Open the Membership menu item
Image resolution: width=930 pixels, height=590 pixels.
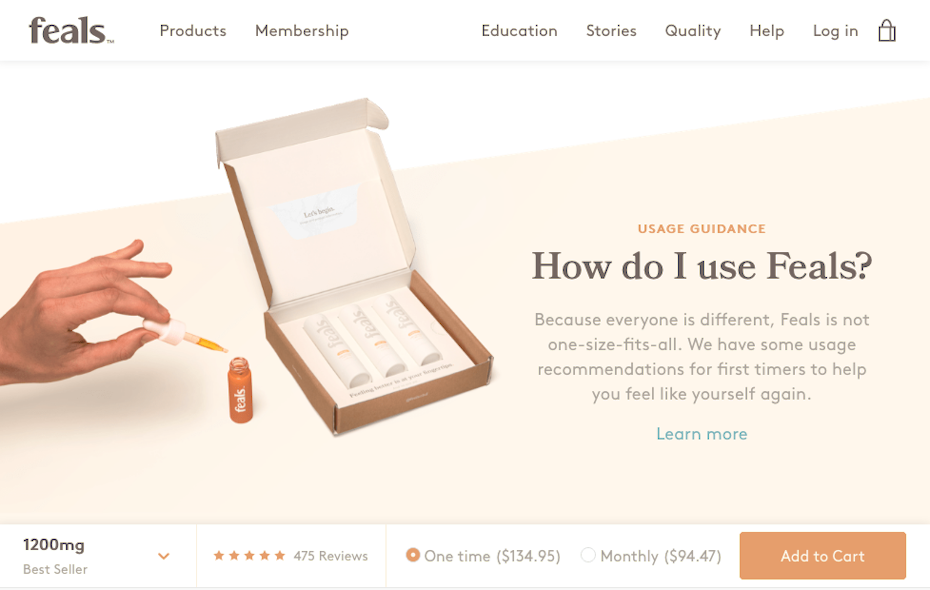302,31
